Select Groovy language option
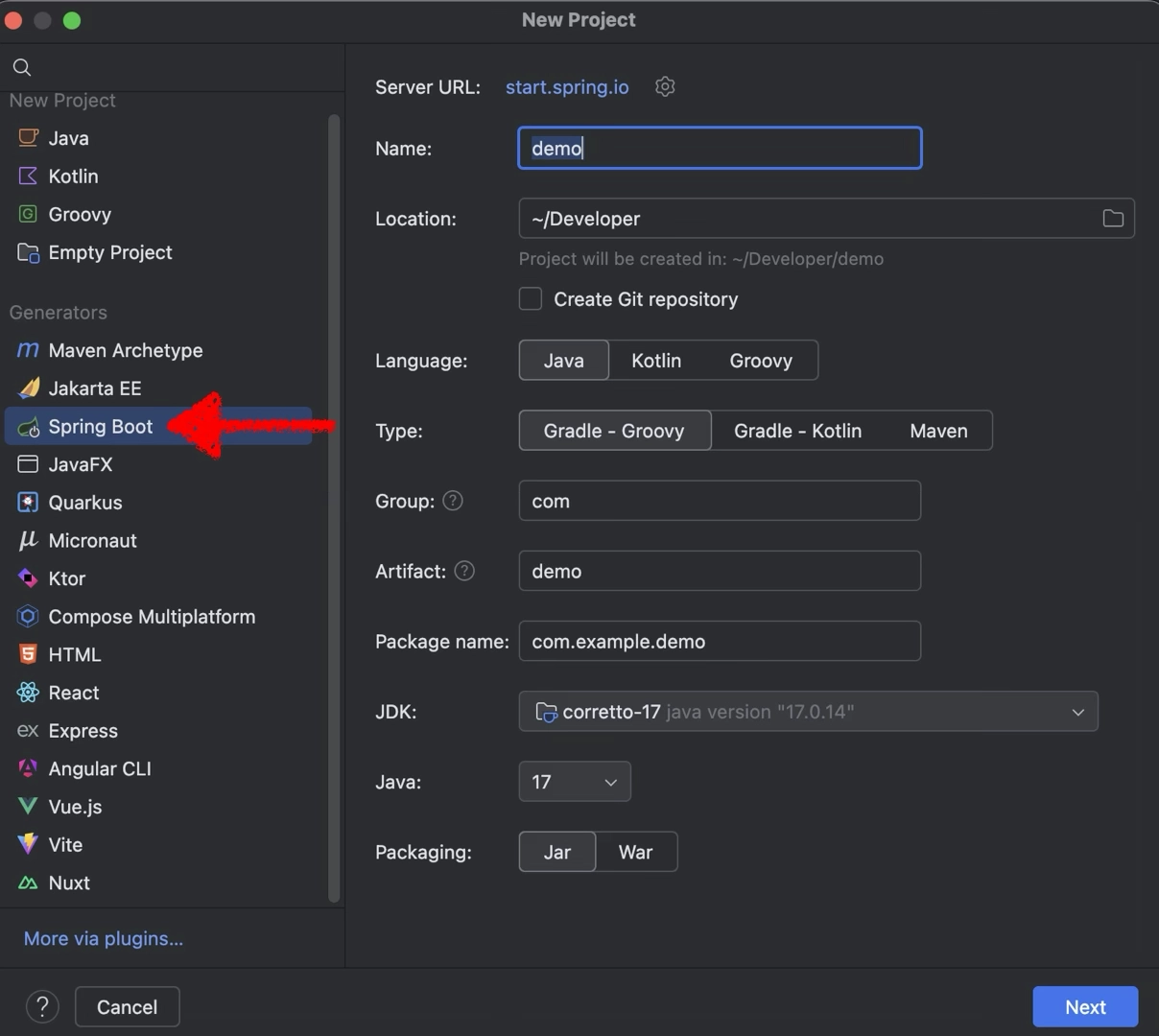This screenshot has width=1159, height=1036. point(761,361)
